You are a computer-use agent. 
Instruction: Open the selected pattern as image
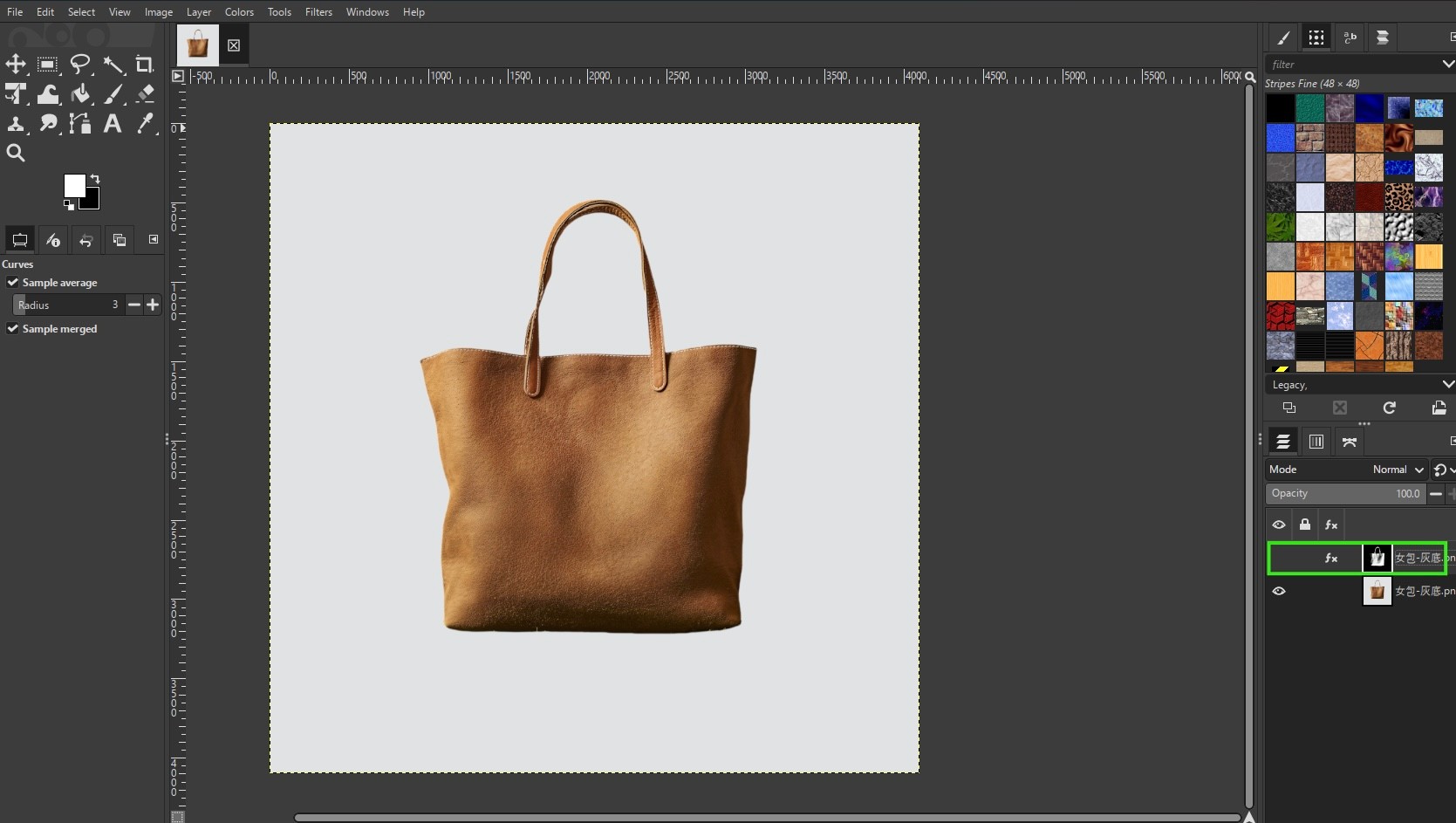[x=1439, y=408]
